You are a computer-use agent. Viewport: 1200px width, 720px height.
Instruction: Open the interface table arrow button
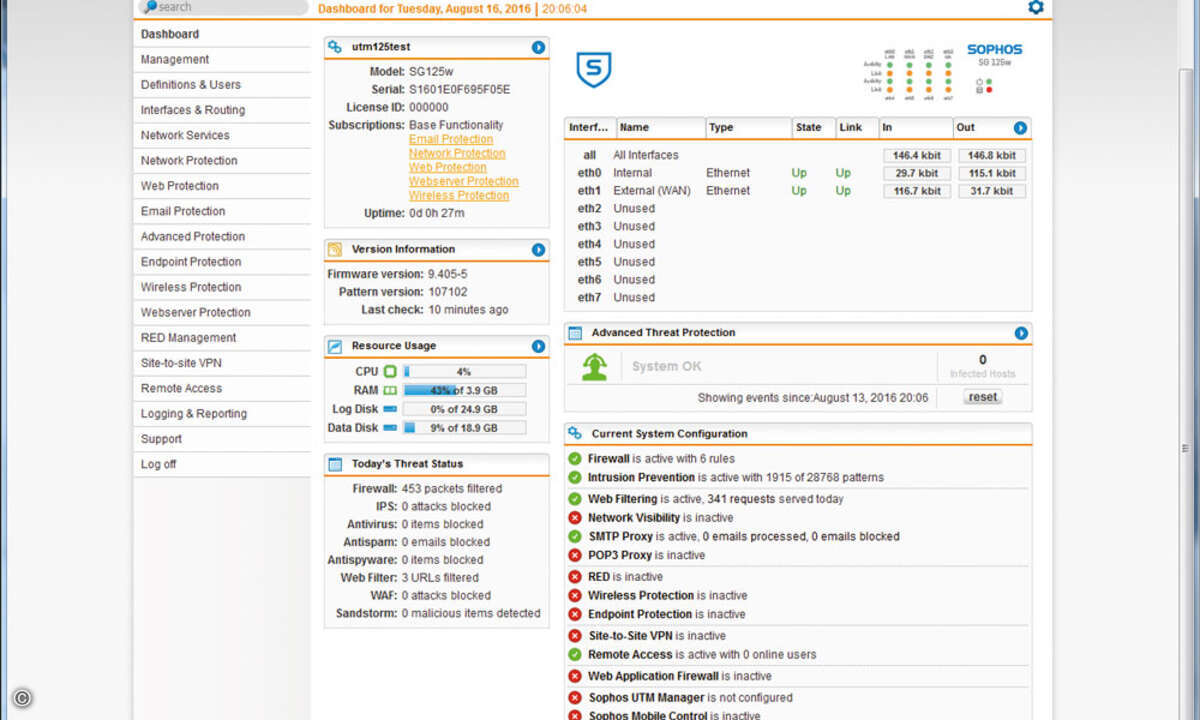click(1020, 128)
